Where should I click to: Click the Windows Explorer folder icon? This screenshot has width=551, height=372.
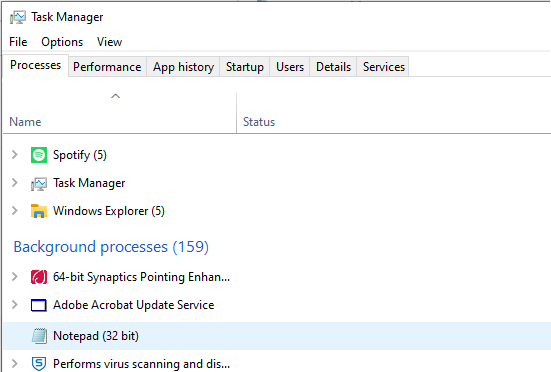(39, 211)
